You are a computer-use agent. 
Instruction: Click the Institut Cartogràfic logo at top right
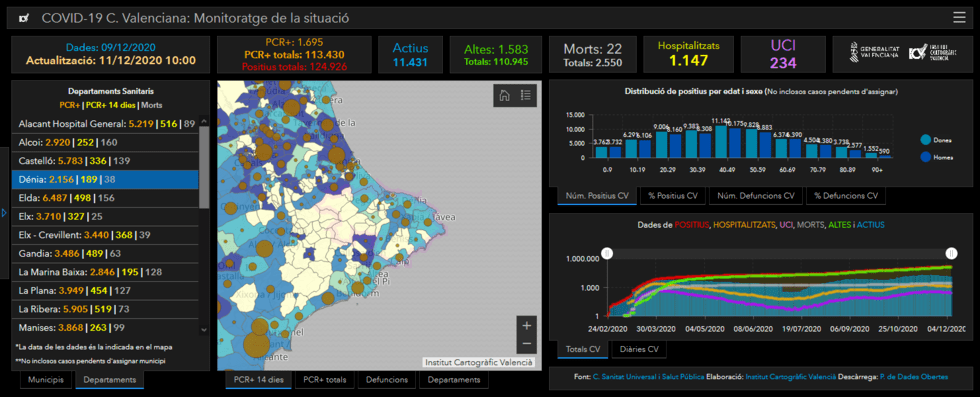[x=932, y=53]
